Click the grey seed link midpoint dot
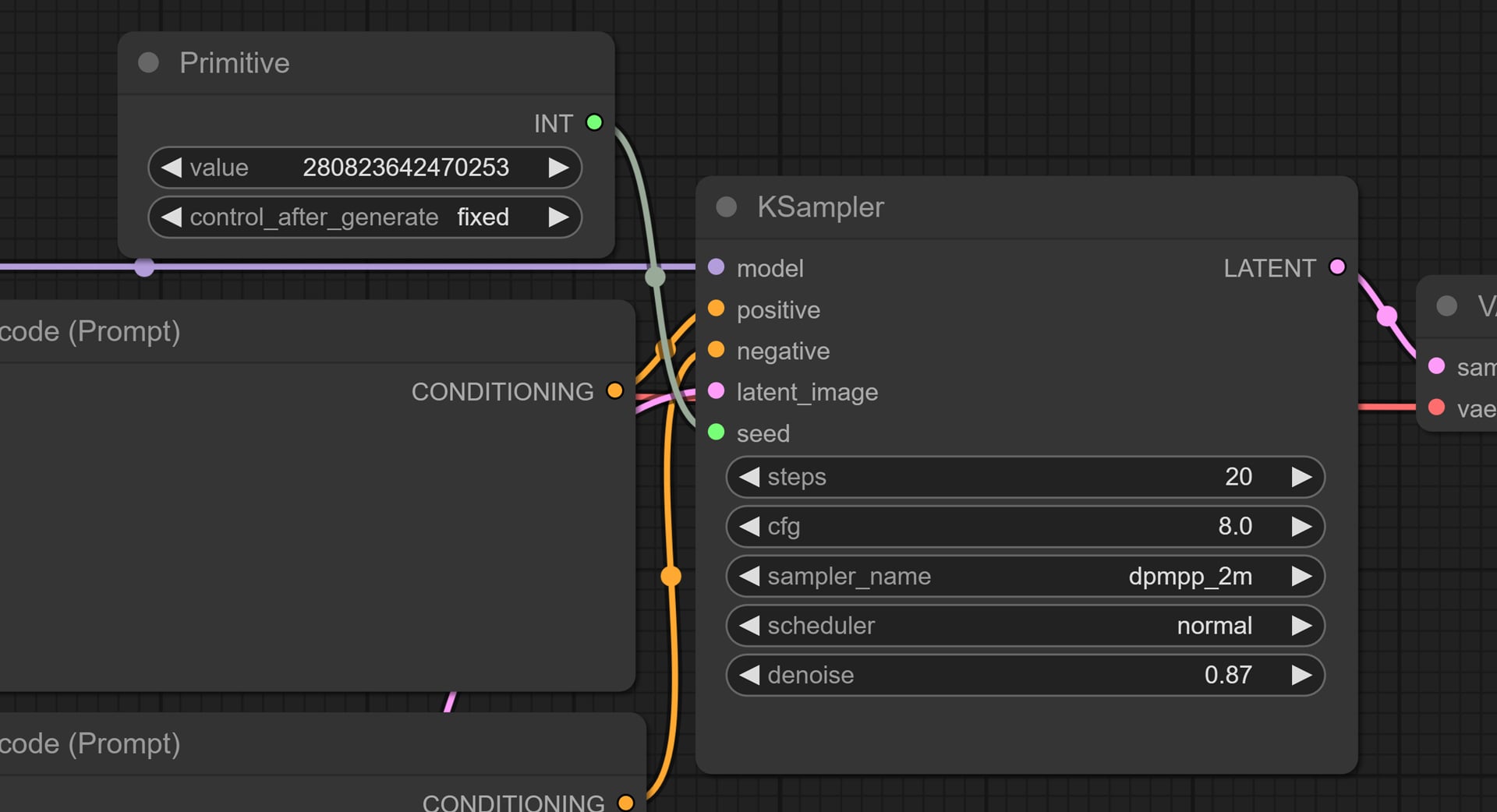Viewport: 1497px width, 812px height. coord(655,277)
